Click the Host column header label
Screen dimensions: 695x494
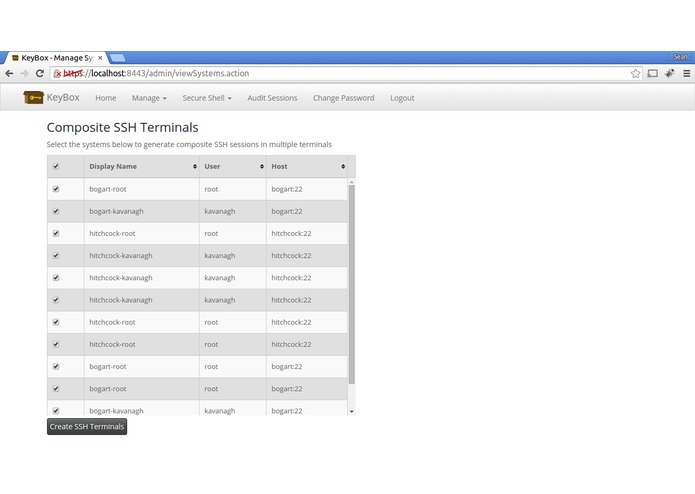point(279,166)
